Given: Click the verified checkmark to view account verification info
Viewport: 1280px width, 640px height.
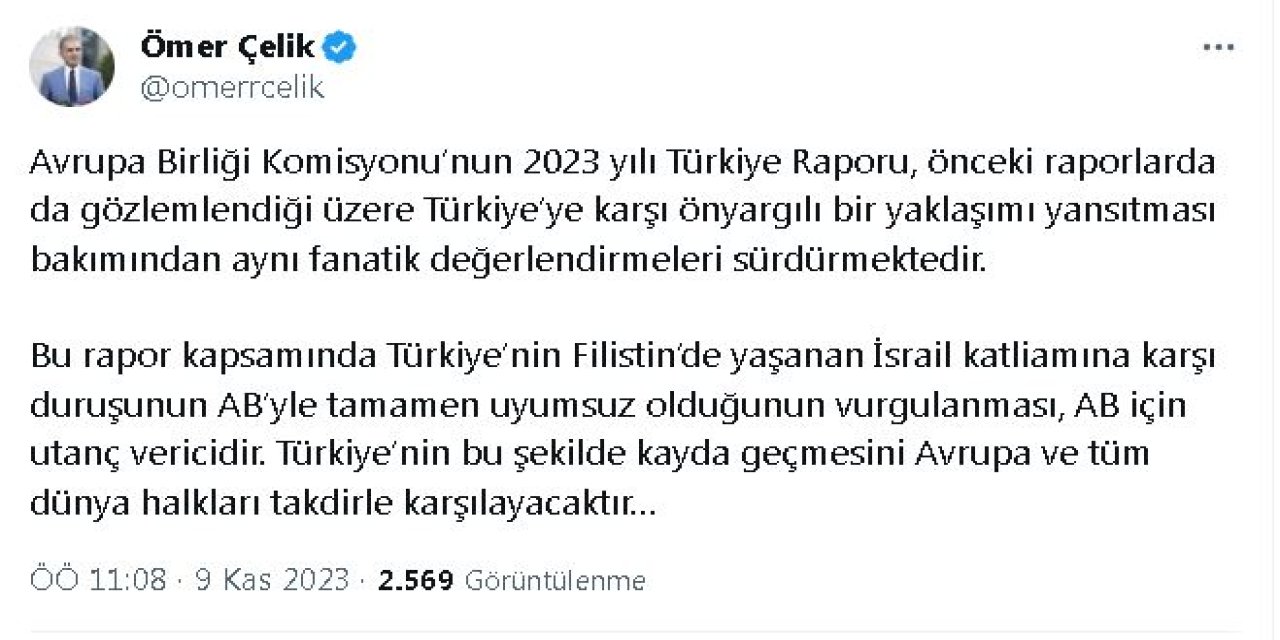Looking at the screenshot, I should tap(339, 44).
